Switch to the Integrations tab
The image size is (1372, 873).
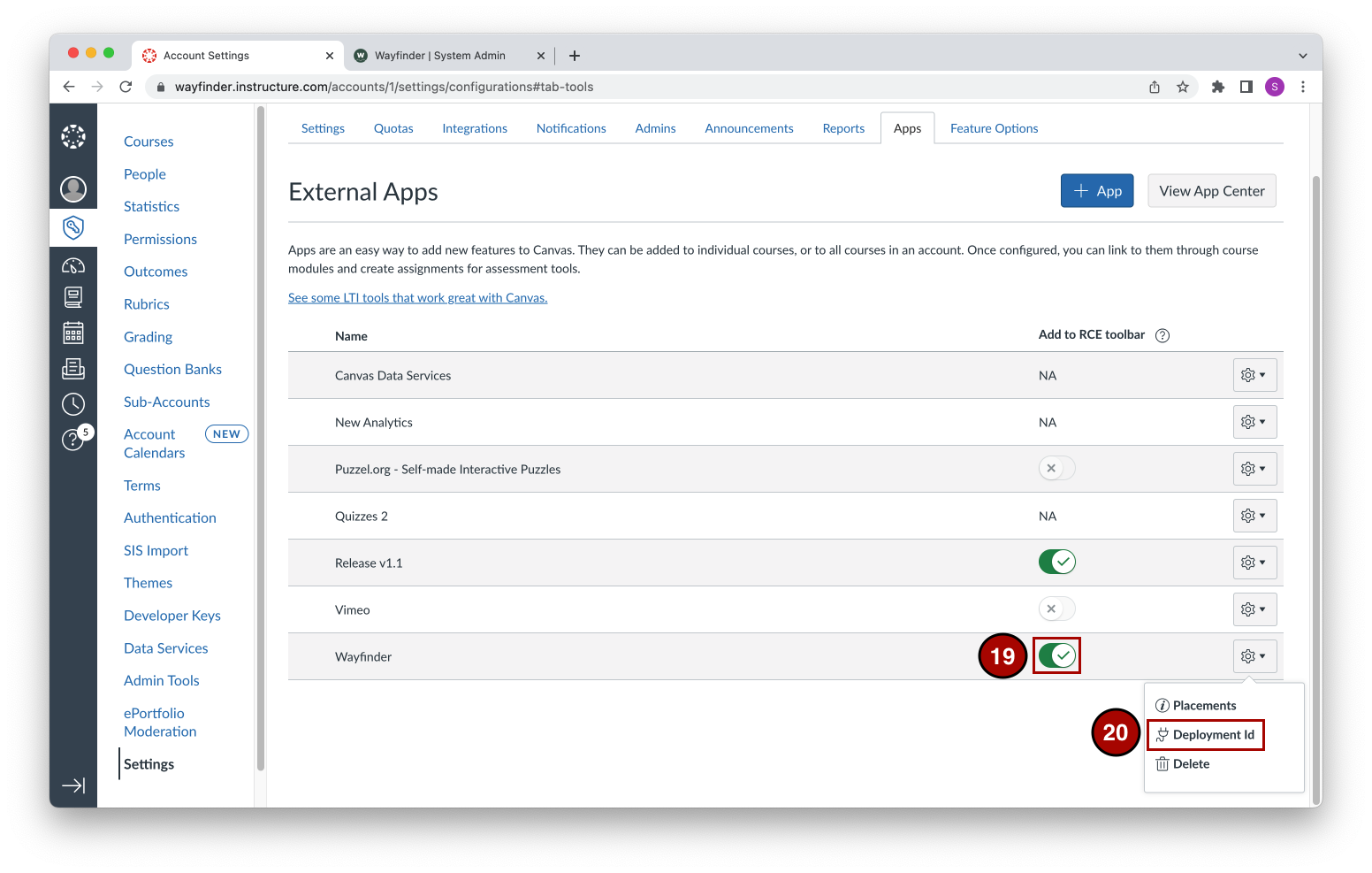[475, 128]
